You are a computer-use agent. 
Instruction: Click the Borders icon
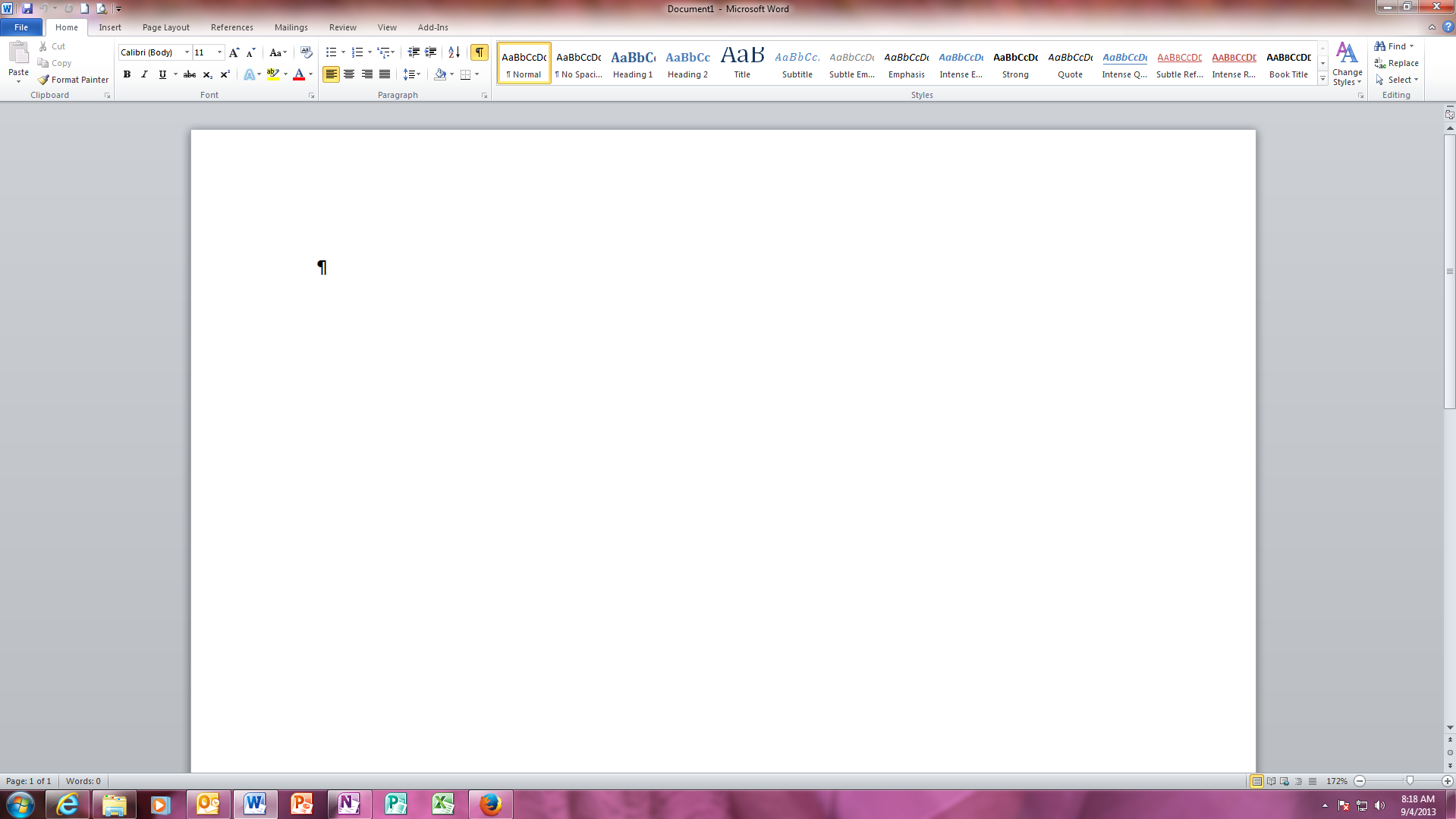tap(466, 74)
